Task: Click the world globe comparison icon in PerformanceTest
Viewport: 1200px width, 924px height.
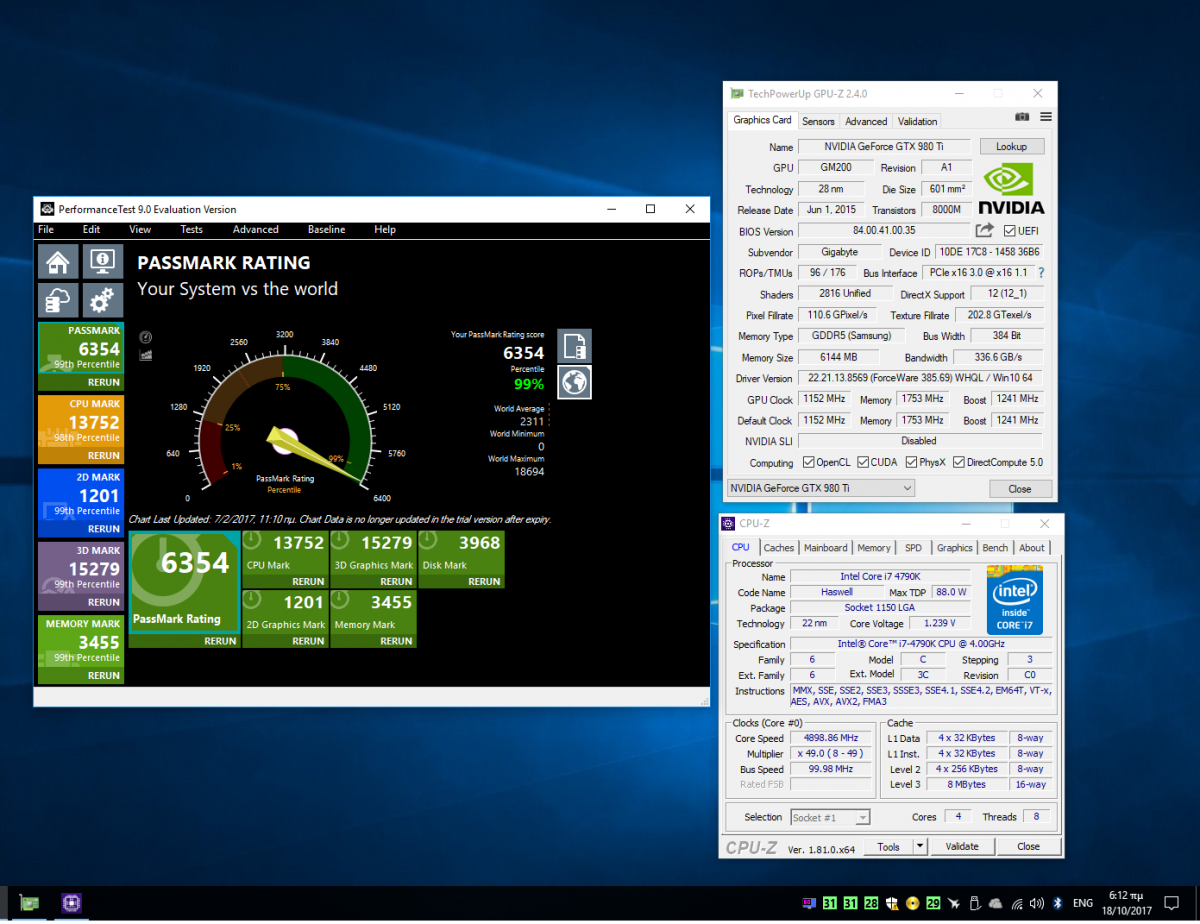Action: pos(574,382)
